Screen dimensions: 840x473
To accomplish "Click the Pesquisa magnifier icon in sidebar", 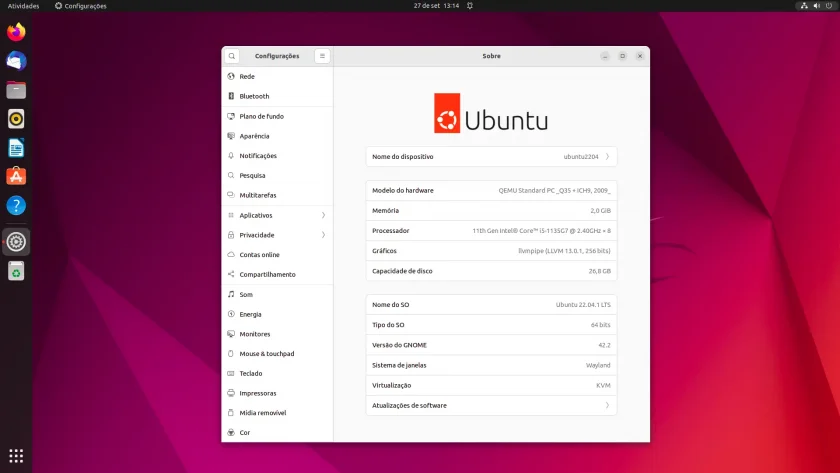I will coord(231,175).
